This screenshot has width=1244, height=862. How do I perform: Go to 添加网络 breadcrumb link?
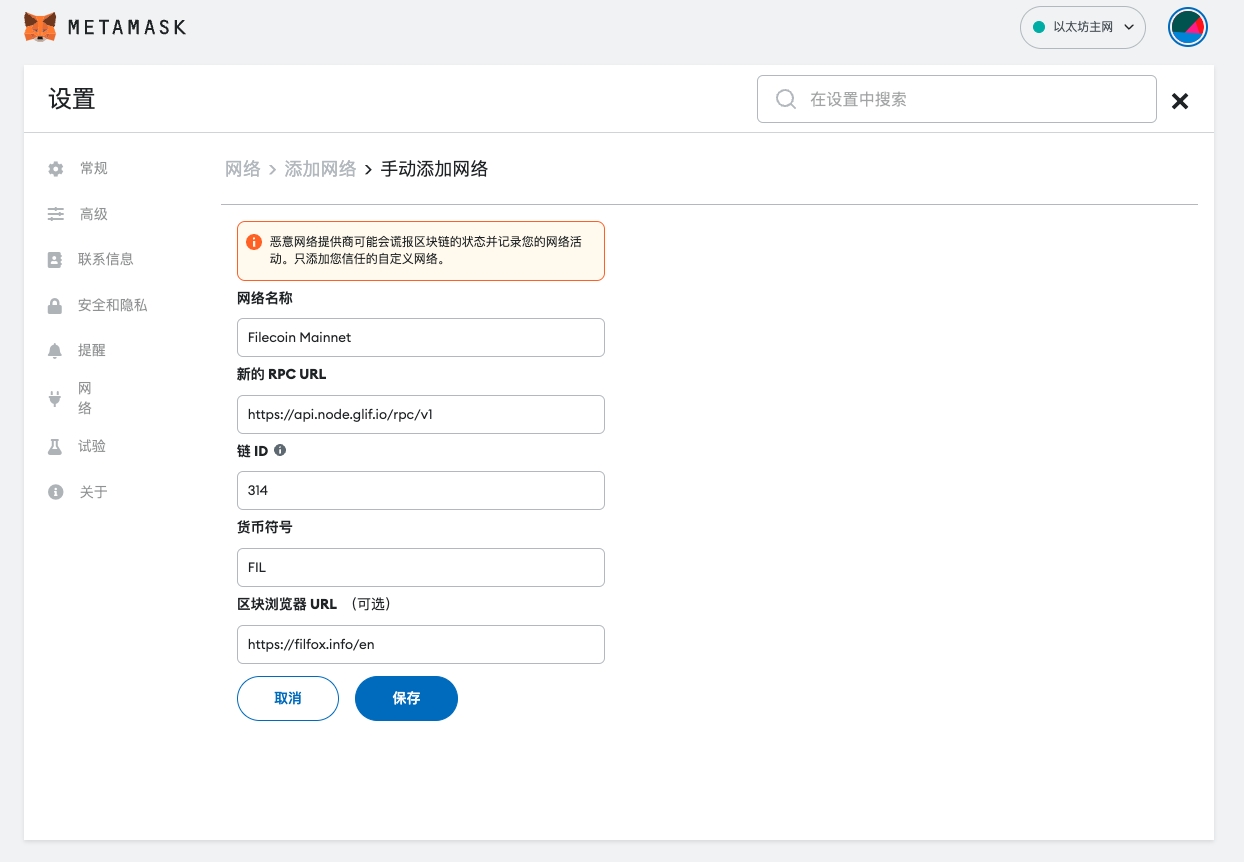[320, 169]
